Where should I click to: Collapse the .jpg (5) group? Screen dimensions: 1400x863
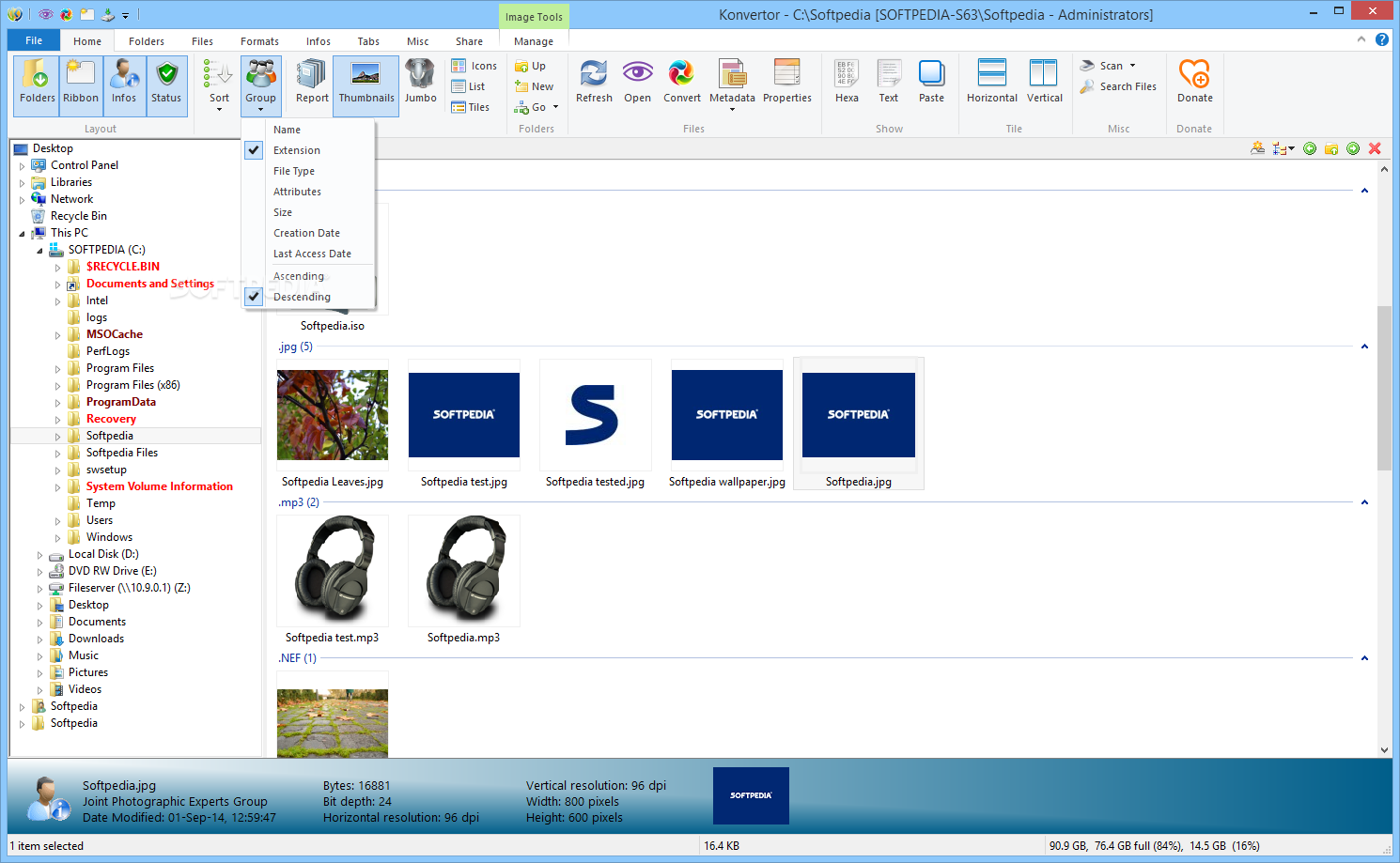click(1364, 347)
